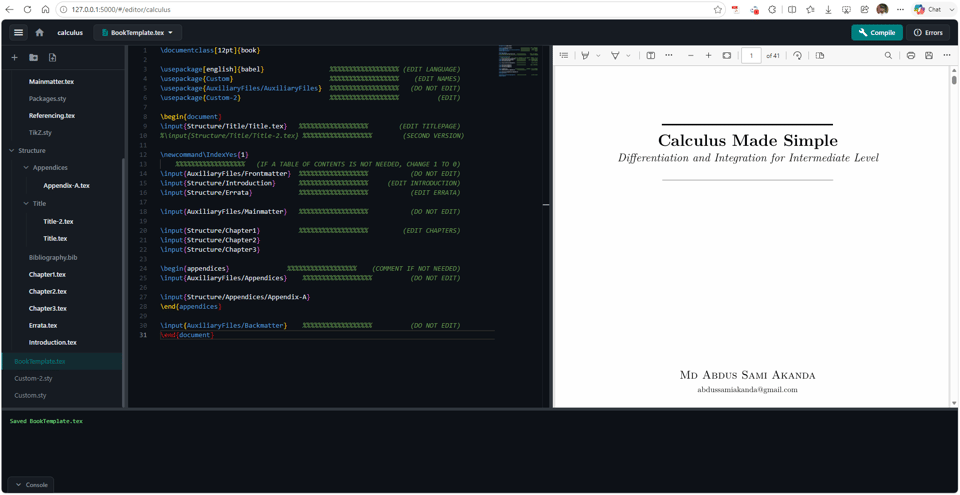Bookmark this page with the star icon

(718, 10)
